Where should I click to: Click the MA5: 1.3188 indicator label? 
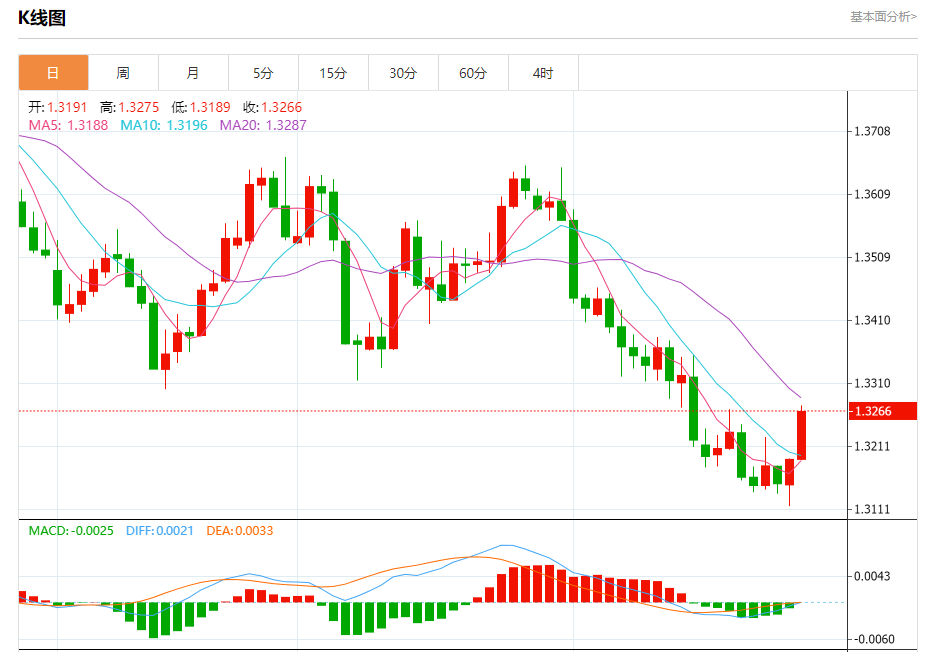point(69,125)
